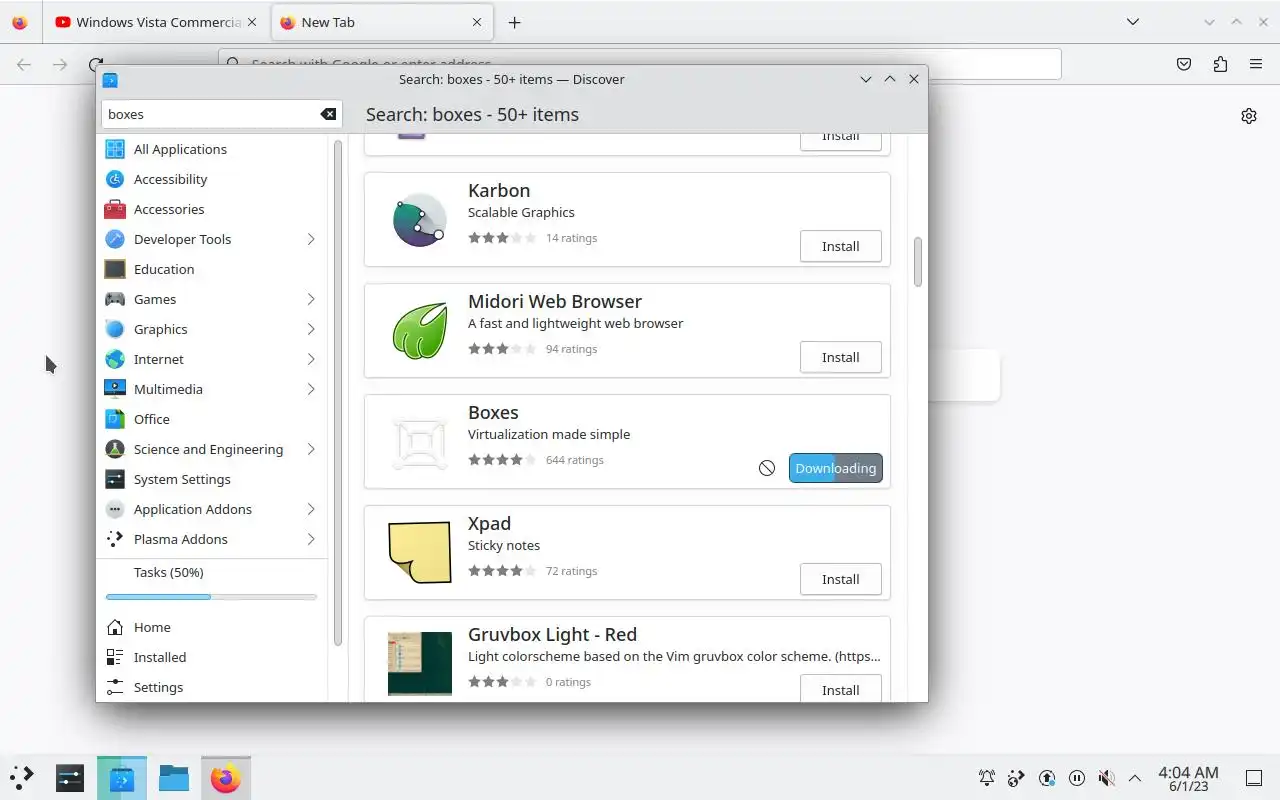Save to Pocket in Firefox toolbar
1280x800 pixels.
(x=1184, y=64)
